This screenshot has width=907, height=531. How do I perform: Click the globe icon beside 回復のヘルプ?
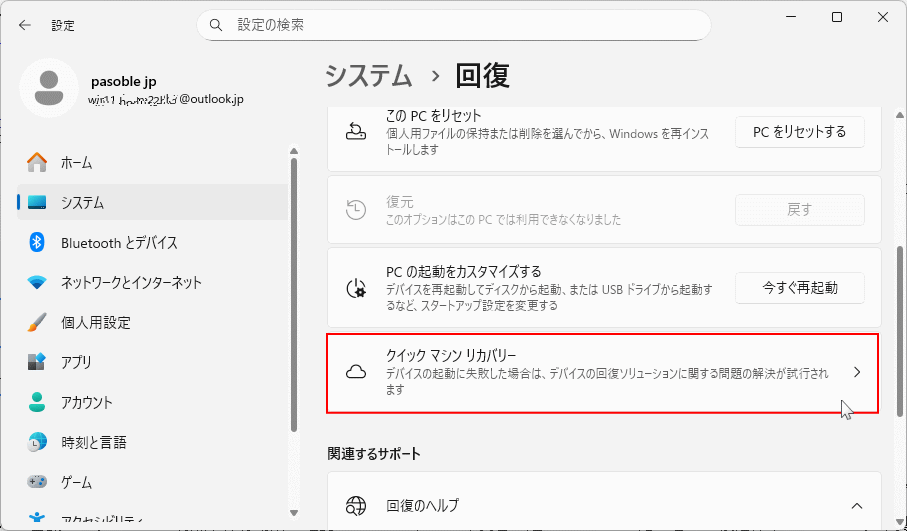[356, 506]
